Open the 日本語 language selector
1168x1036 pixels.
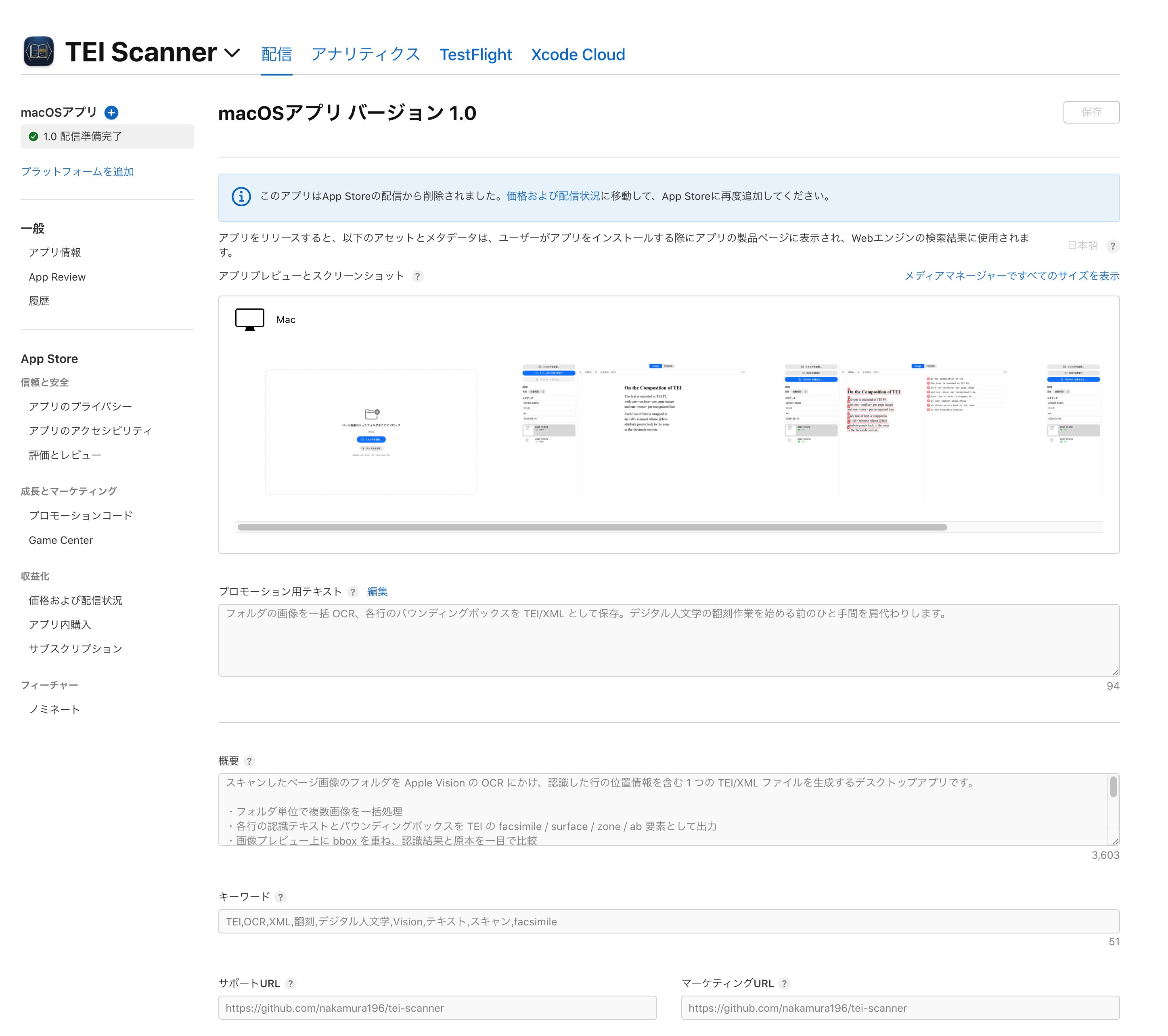click(1082, 245)
